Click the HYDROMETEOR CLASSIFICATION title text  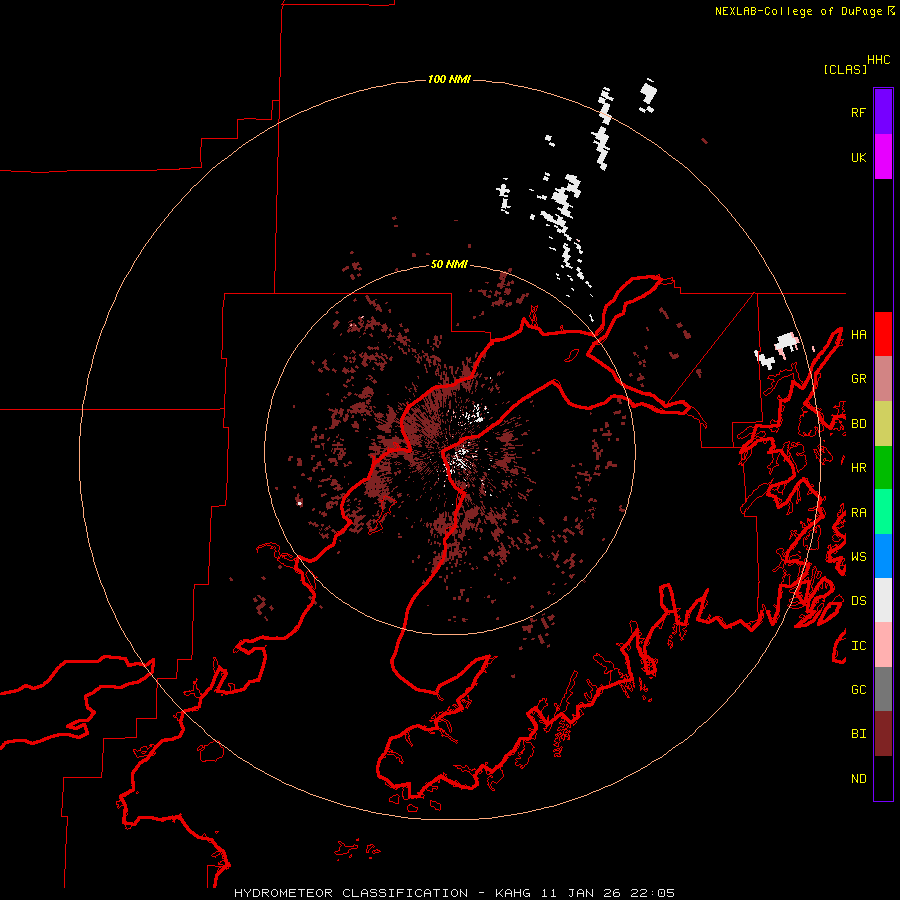pyautogui.click(x=351, y=893)
